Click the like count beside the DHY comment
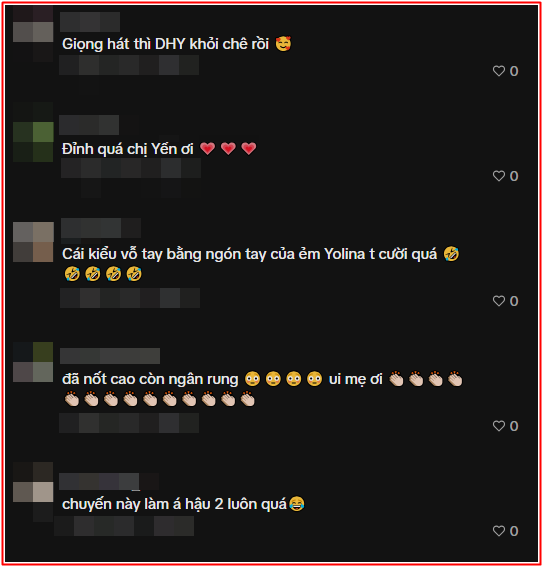 (514, 71)
